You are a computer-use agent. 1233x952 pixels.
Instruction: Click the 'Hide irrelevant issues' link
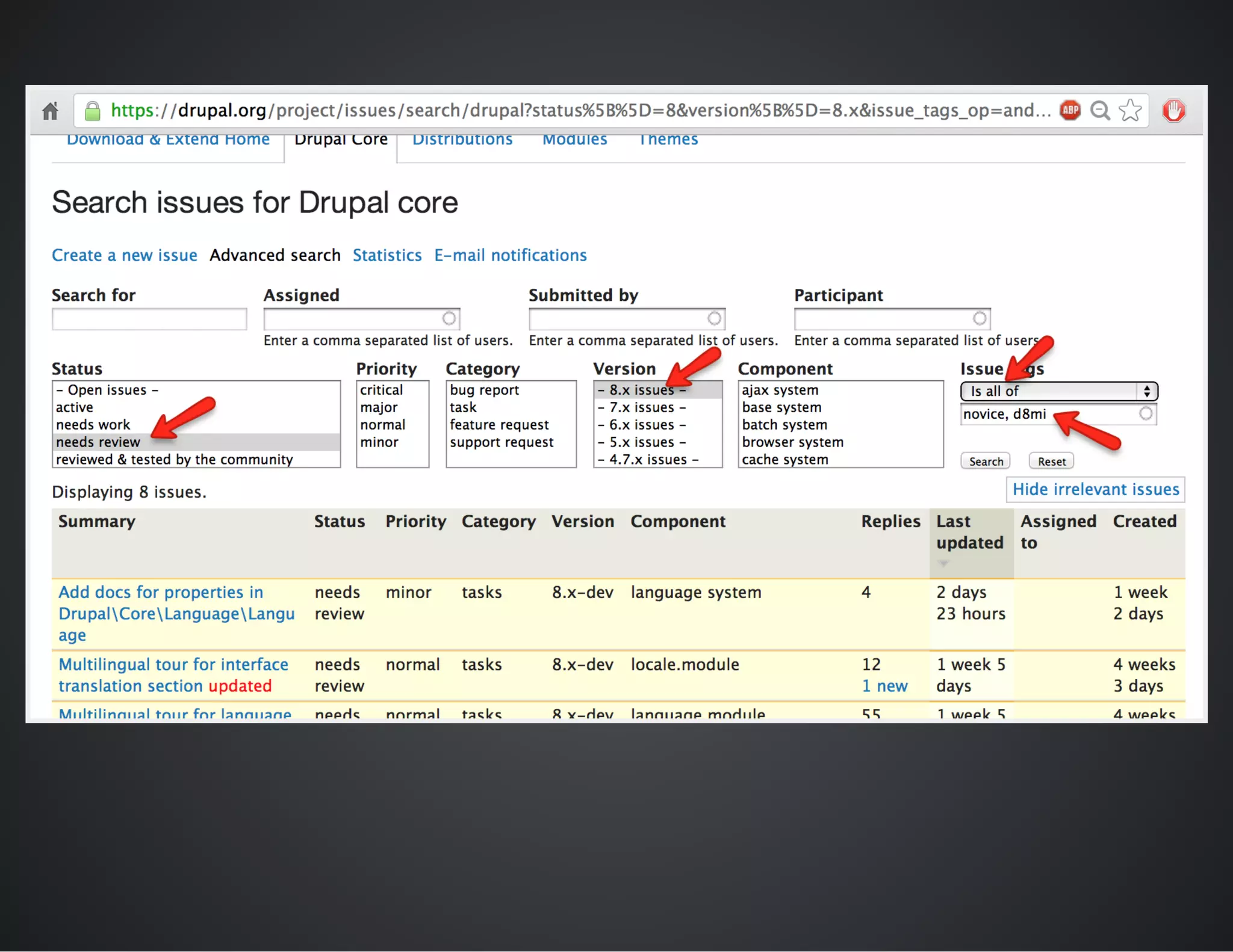coord(1095,489)
